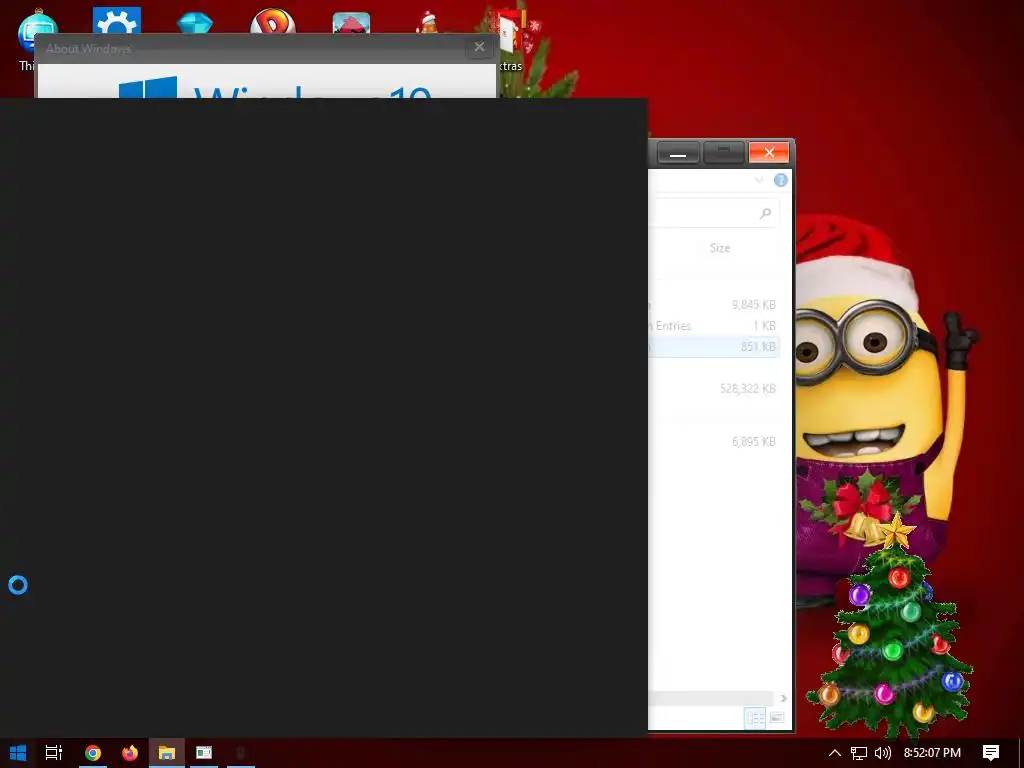Select the blue diamond desktop icon
The image size is (1024, 768).
[x=195, y=22]
